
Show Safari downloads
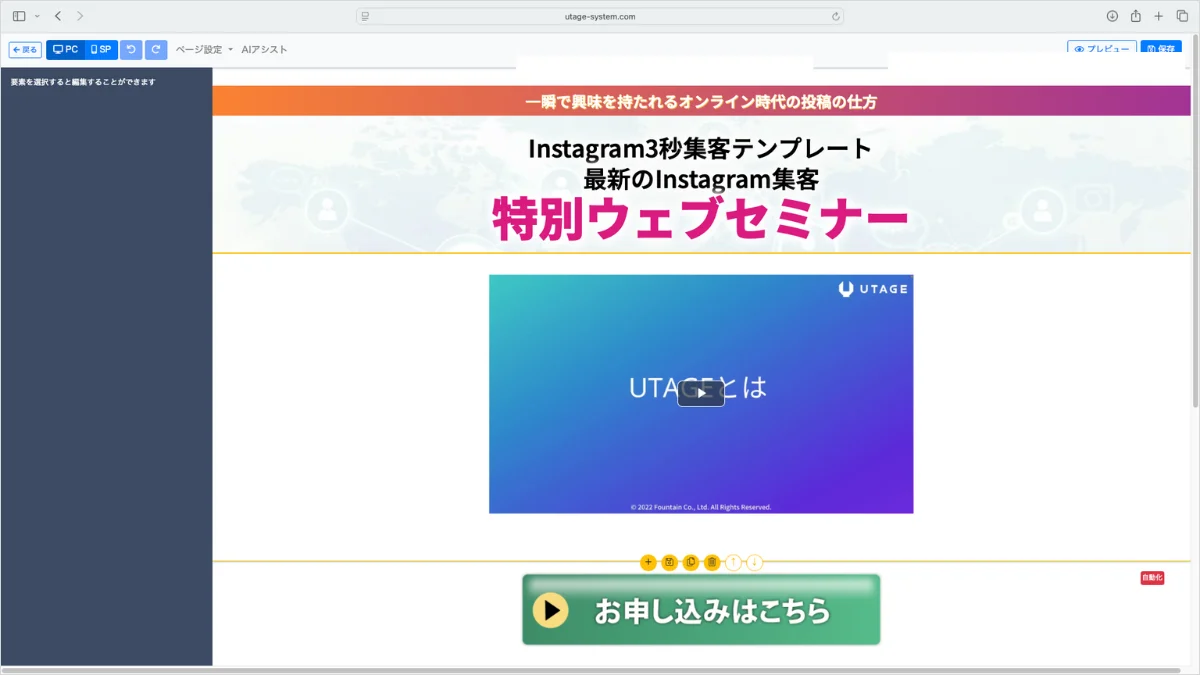(x=1112, y=16)
